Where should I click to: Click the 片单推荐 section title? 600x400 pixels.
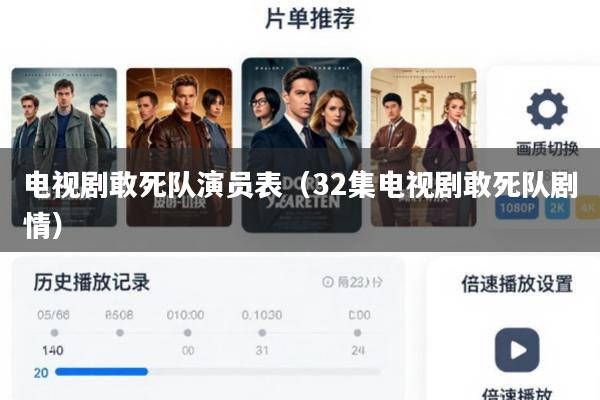[x=310, y=18]
